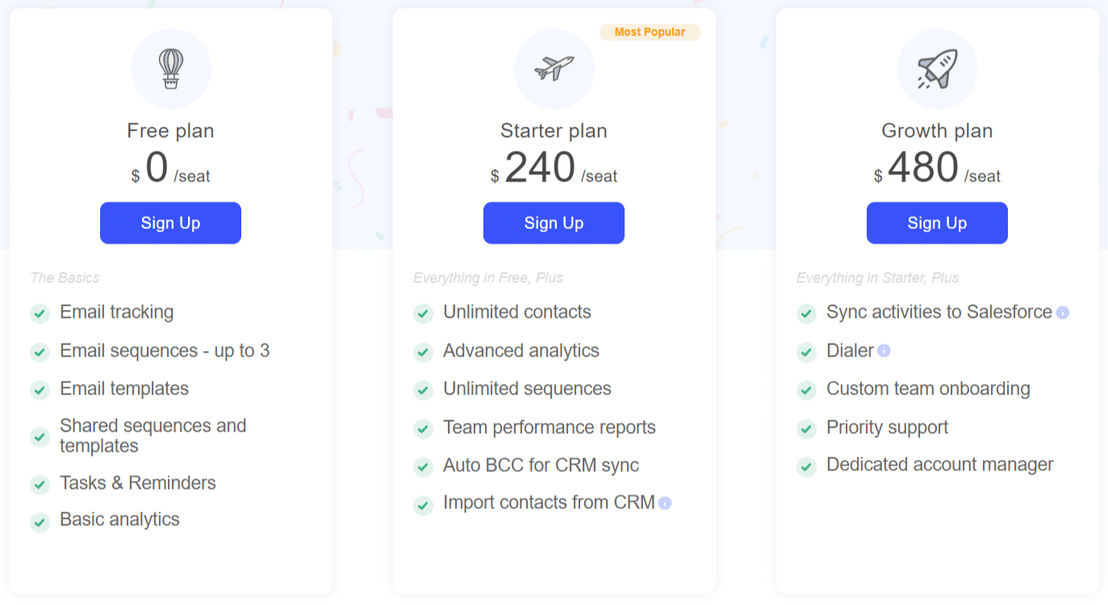Click the Unlimited contacts text

(517, 312)
